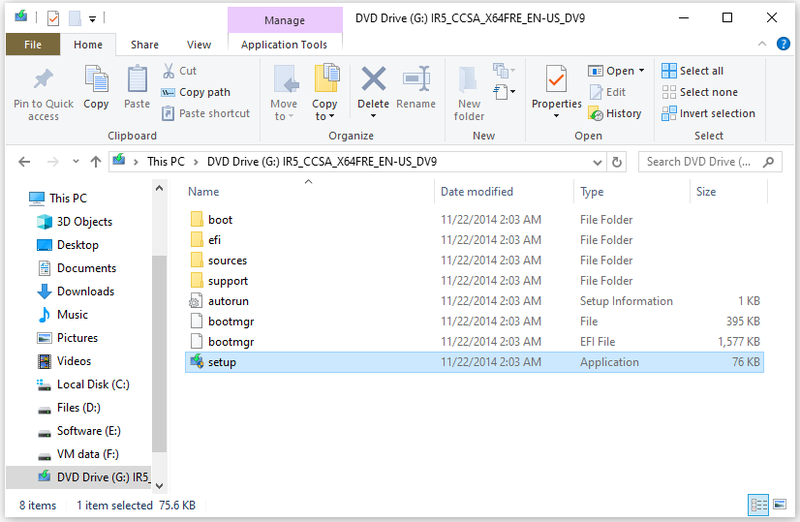The height and width of the screenshot is (522, 800).
Task: Click Select none
Action: 699,92
